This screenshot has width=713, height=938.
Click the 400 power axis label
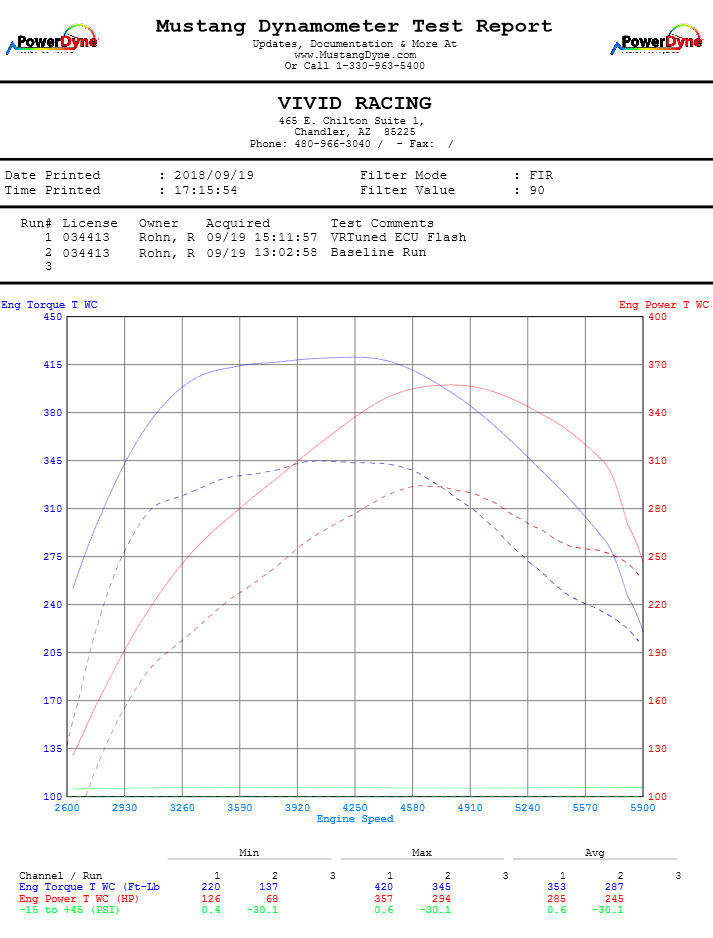coord(657,316)
